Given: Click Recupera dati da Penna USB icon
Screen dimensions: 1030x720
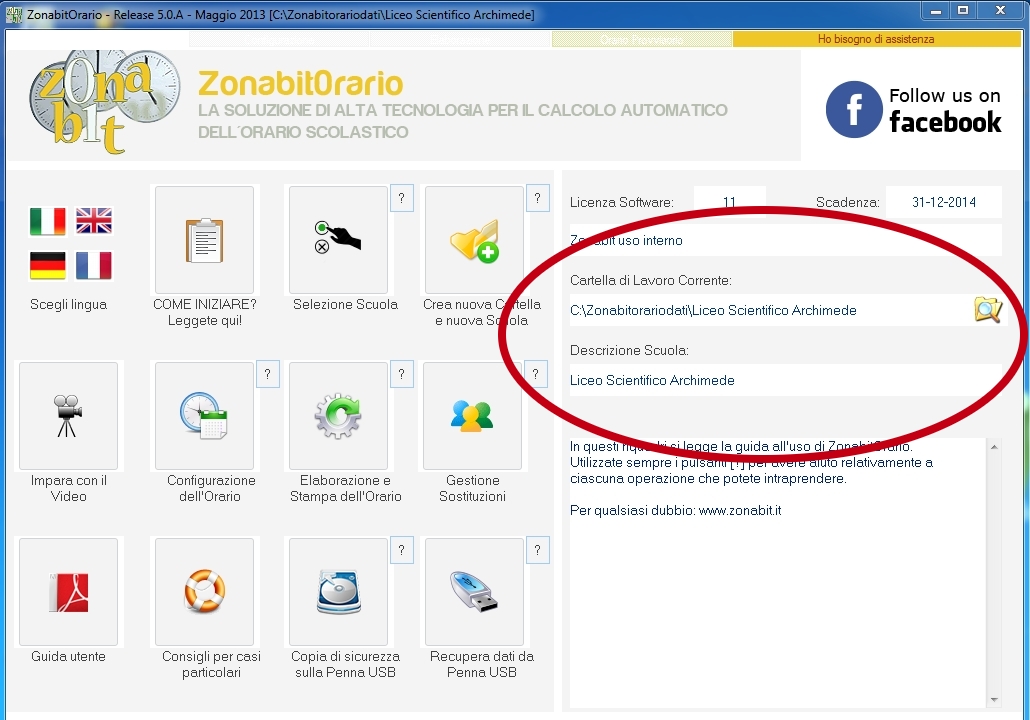Looking at the screenshot, I should coord(474,592).
